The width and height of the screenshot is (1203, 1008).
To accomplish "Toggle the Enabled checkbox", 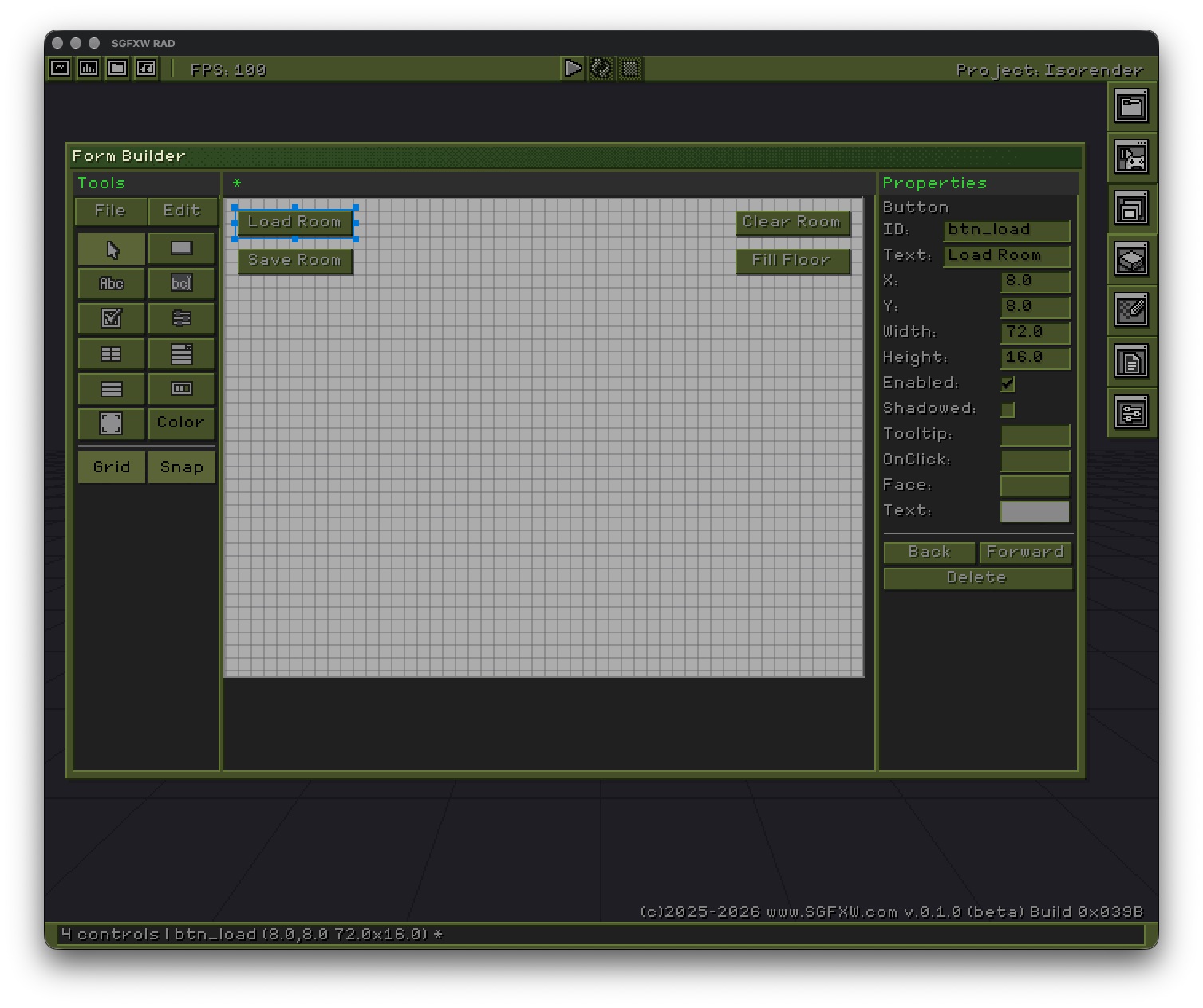I will (x=1008, y=384).
